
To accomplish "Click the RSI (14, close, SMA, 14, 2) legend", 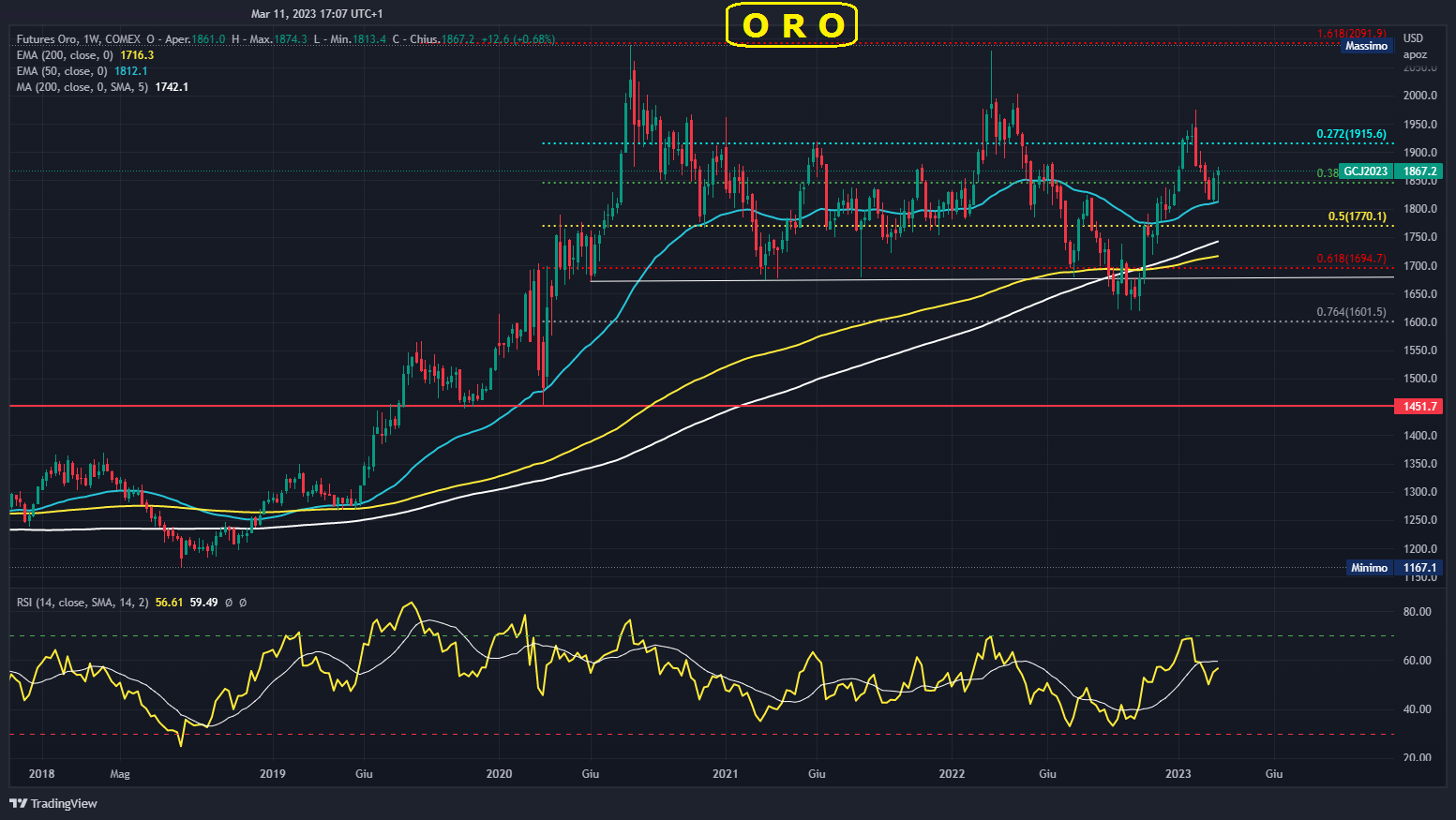I will pos(83,603).
